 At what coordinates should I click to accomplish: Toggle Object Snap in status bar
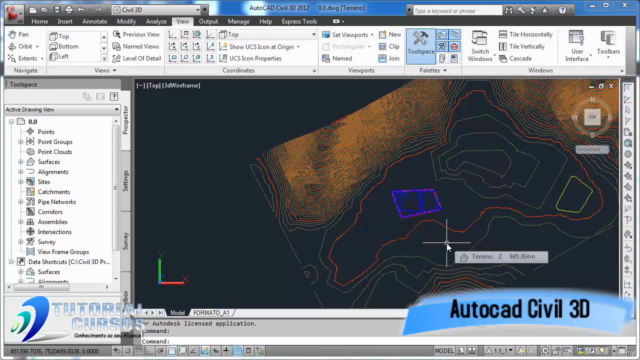[x=172, y=351]
